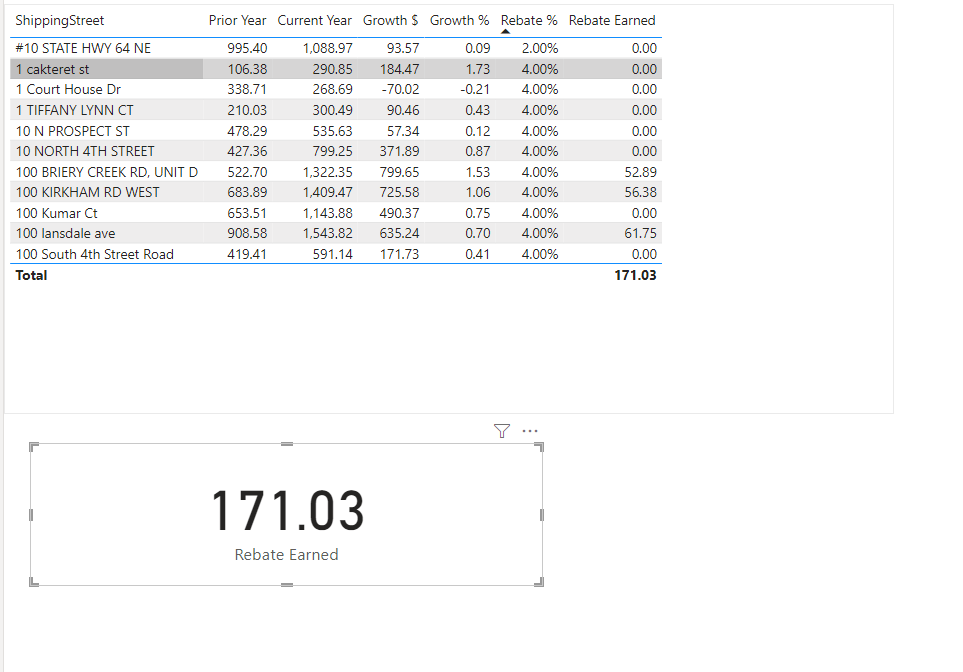Viewport: 963px width, 672px height.
Task: Grab the card's bottom-center edge handle
Action: [287, 585]
